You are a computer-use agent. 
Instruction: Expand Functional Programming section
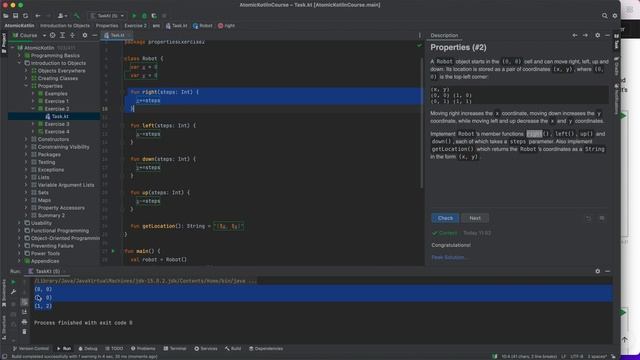pyautogui.click(x=19, y=231)
